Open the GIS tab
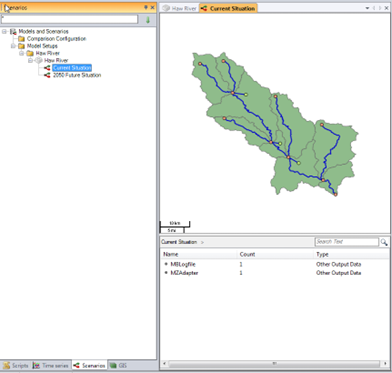This screenshot has width=392, height=373. tap(119, 366)
